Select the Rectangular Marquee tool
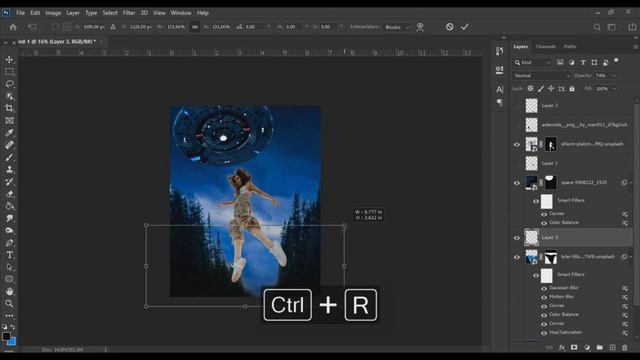The height and width of the screenshot is (360, 640). pyautogui.click(x=9, y=72)
